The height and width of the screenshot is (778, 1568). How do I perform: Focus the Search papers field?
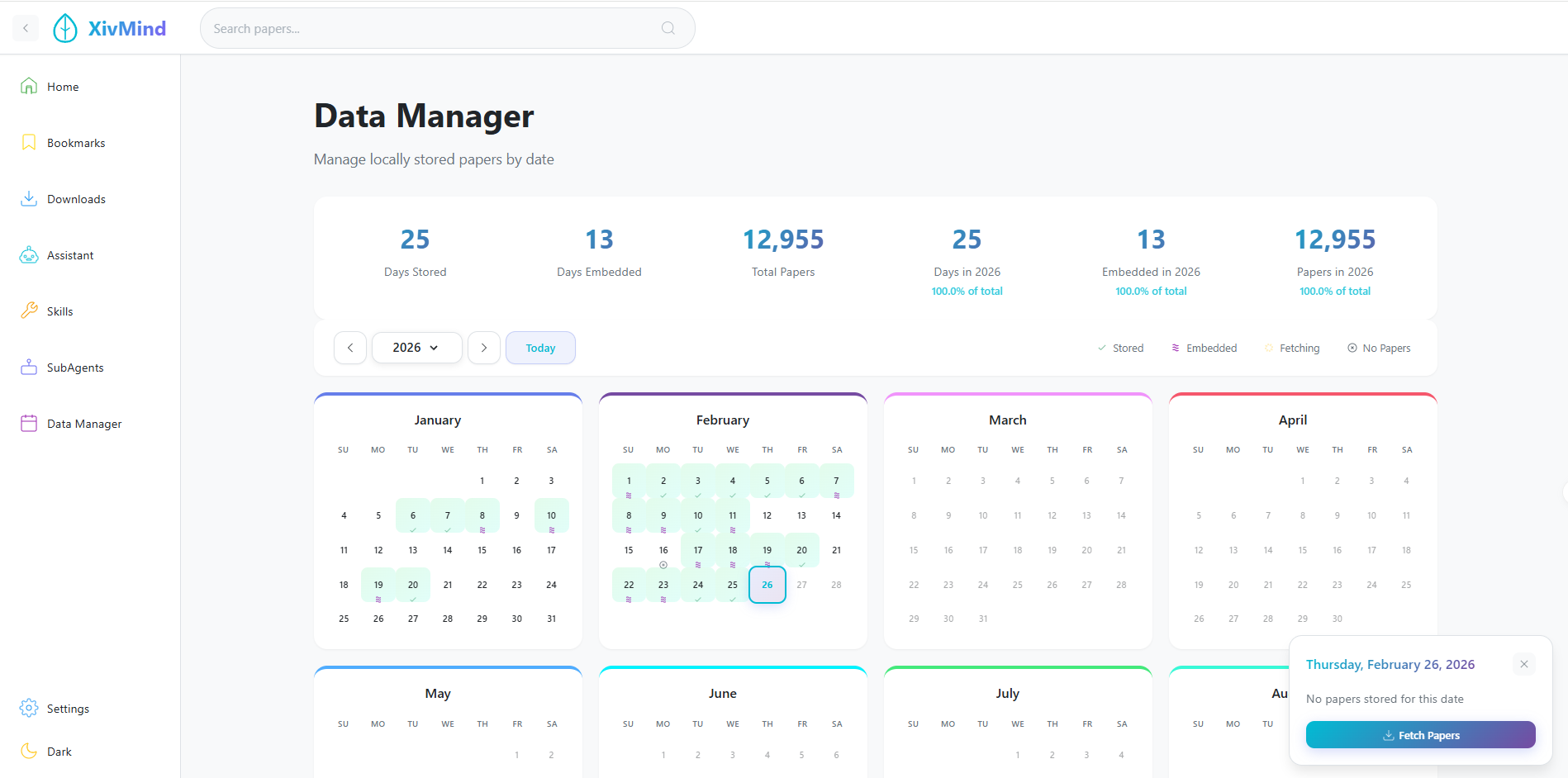(447, 28)
